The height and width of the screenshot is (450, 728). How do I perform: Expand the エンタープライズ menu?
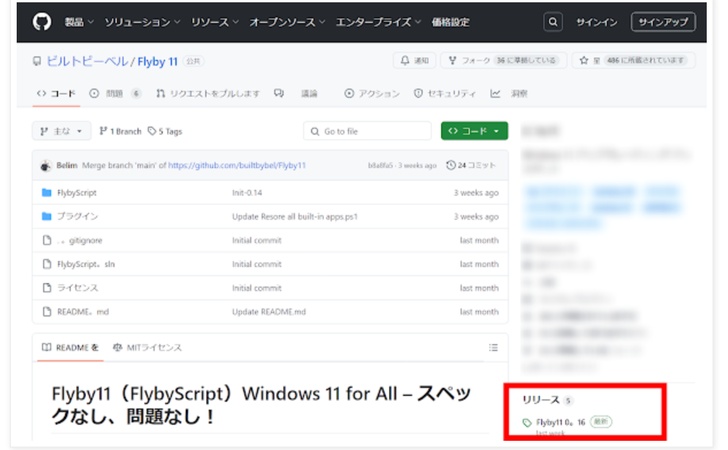(378, 22)
